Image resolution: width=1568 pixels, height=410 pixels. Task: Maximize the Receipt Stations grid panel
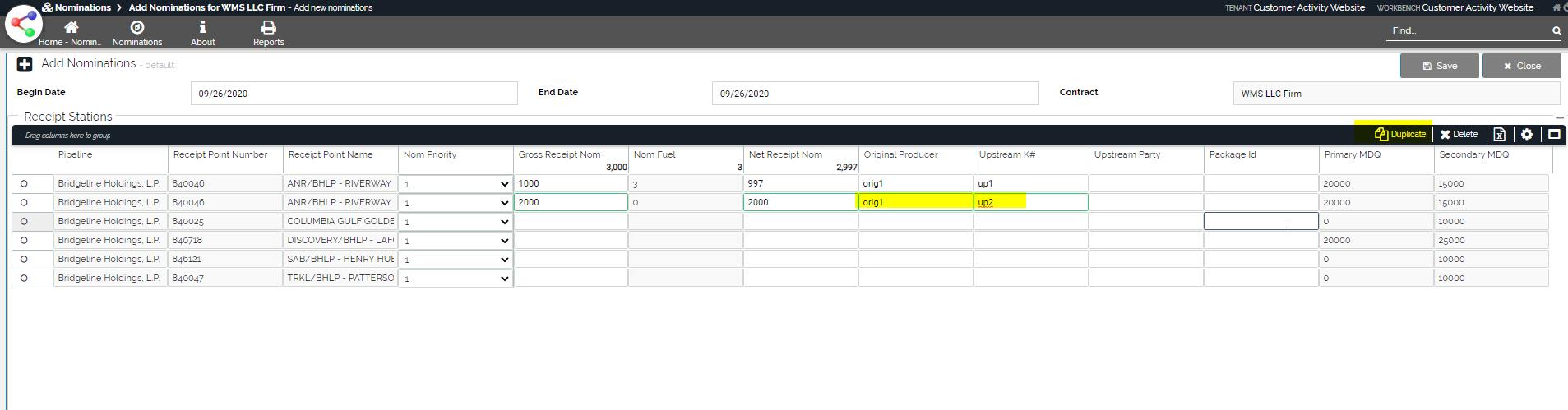(x=1553, y=135)
